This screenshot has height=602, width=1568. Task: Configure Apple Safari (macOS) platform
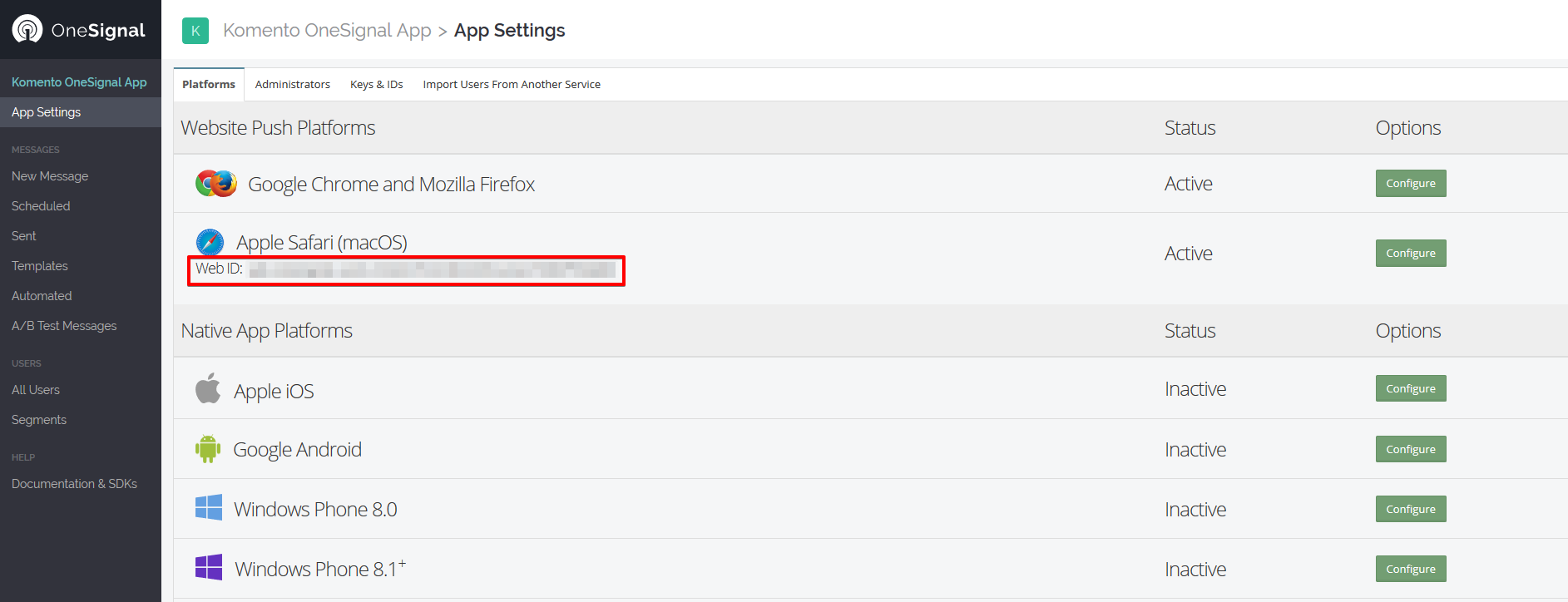(x=1411, y=253)
